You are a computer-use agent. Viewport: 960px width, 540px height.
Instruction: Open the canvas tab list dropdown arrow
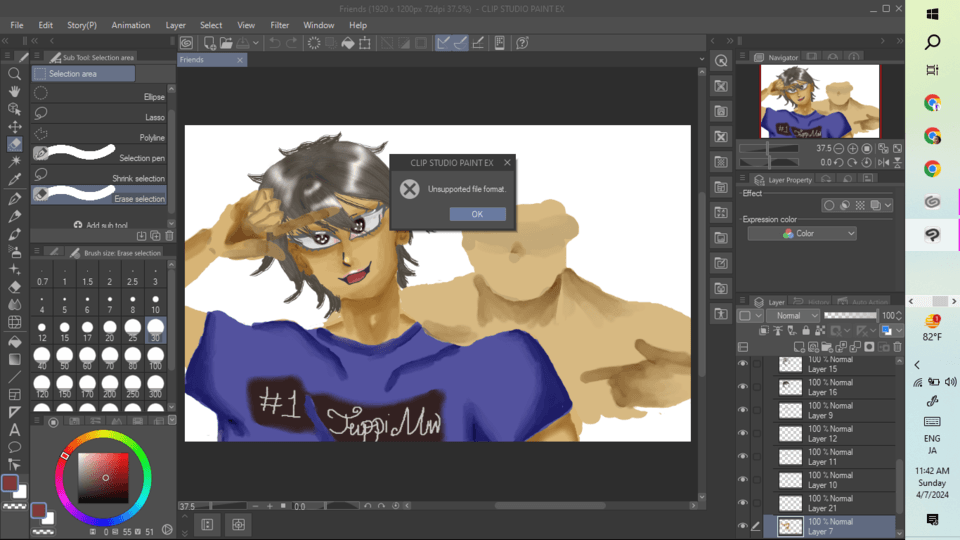(x=702, y=59)
